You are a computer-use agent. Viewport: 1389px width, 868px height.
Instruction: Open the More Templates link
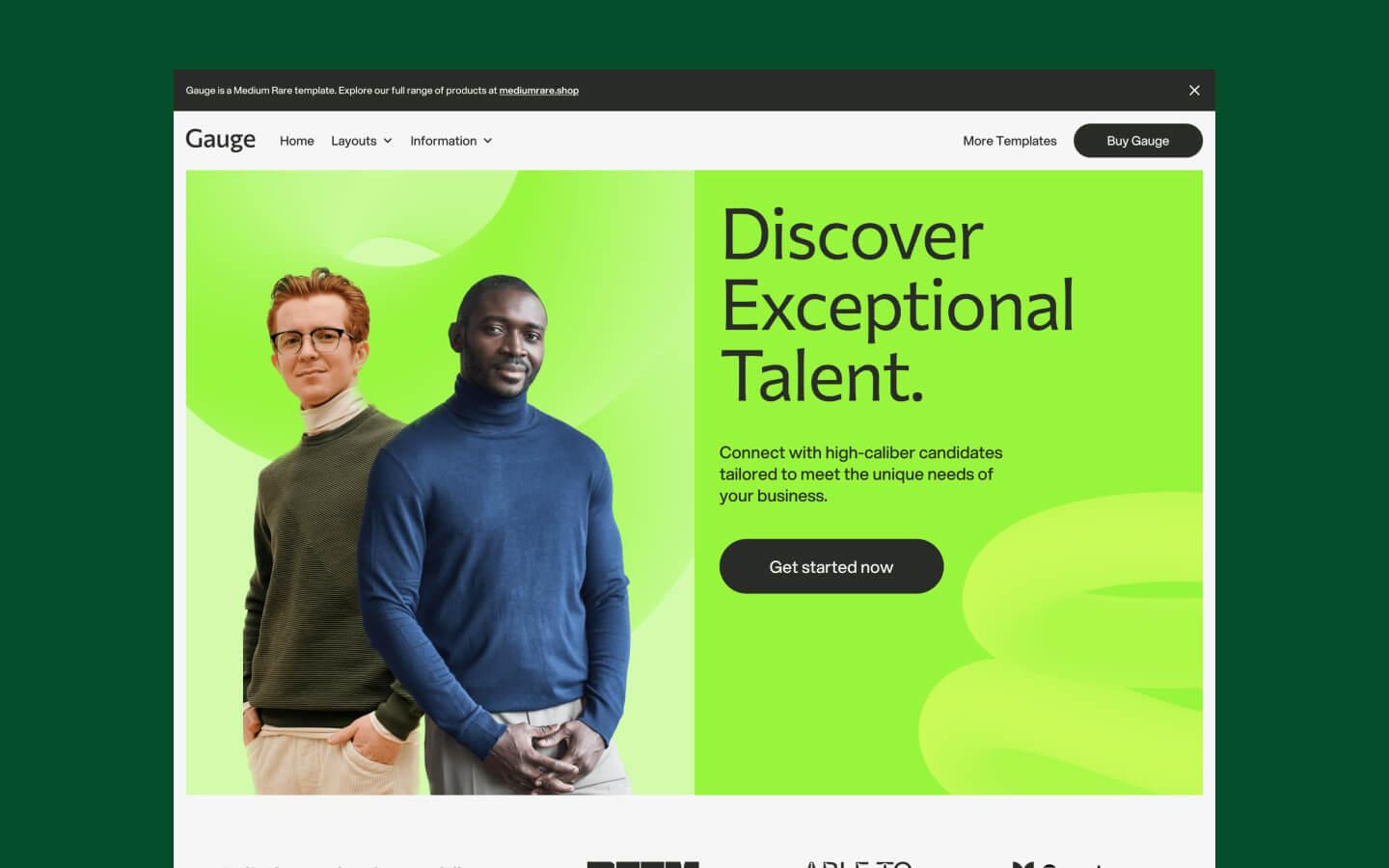pyautogui.click(x=1010, y=141)
